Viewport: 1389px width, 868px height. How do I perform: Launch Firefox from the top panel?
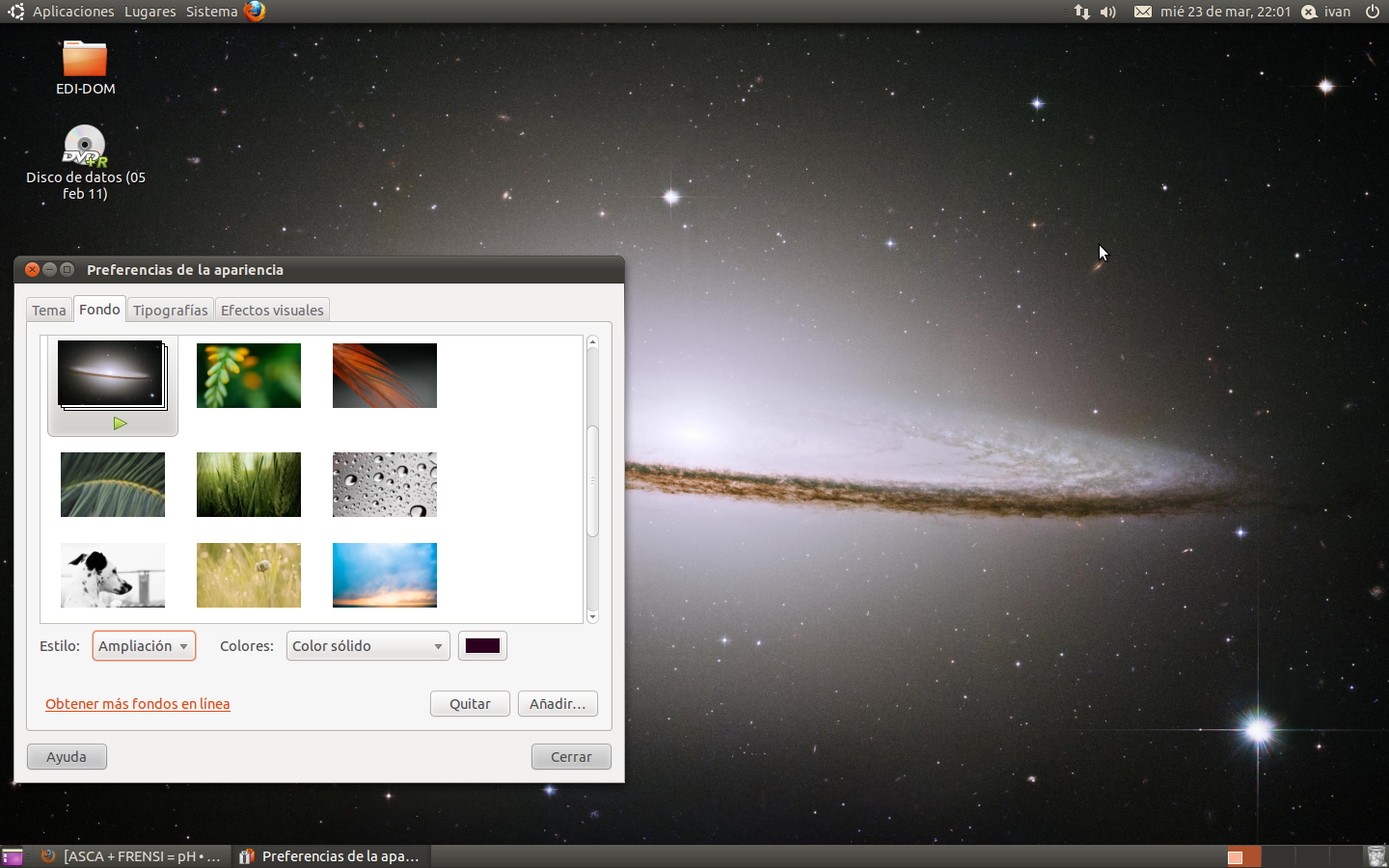point(255,12)
